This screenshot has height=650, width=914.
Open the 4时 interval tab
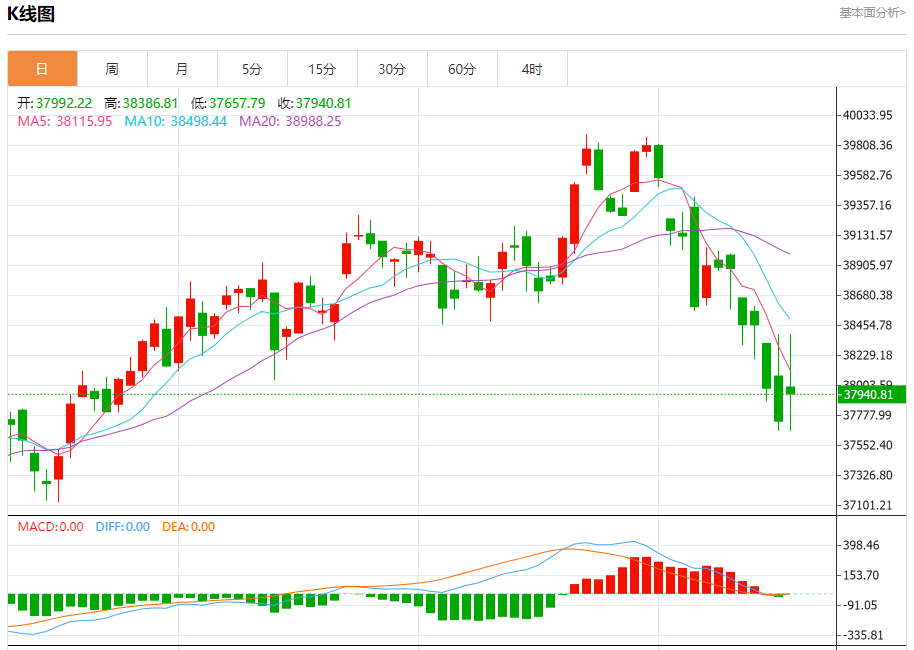[532, 69]
